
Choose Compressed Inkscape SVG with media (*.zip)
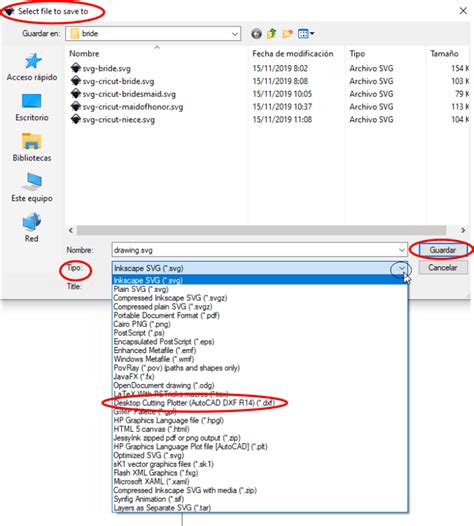click(260, 490)
